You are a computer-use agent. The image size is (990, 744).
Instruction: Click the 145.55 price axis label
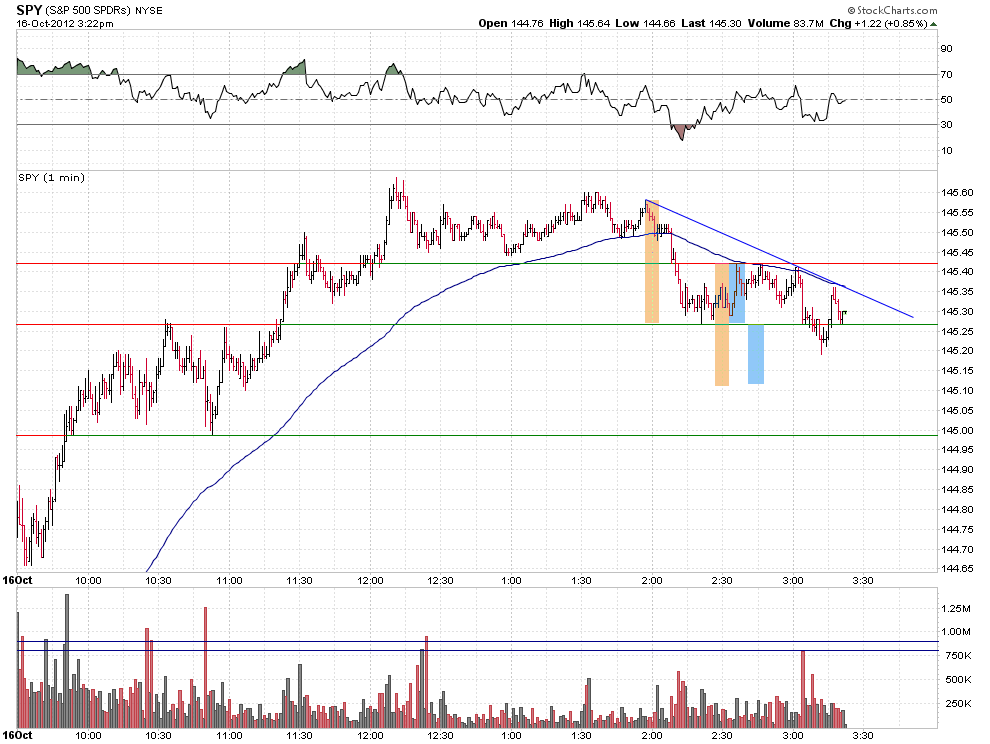point(957,213)
